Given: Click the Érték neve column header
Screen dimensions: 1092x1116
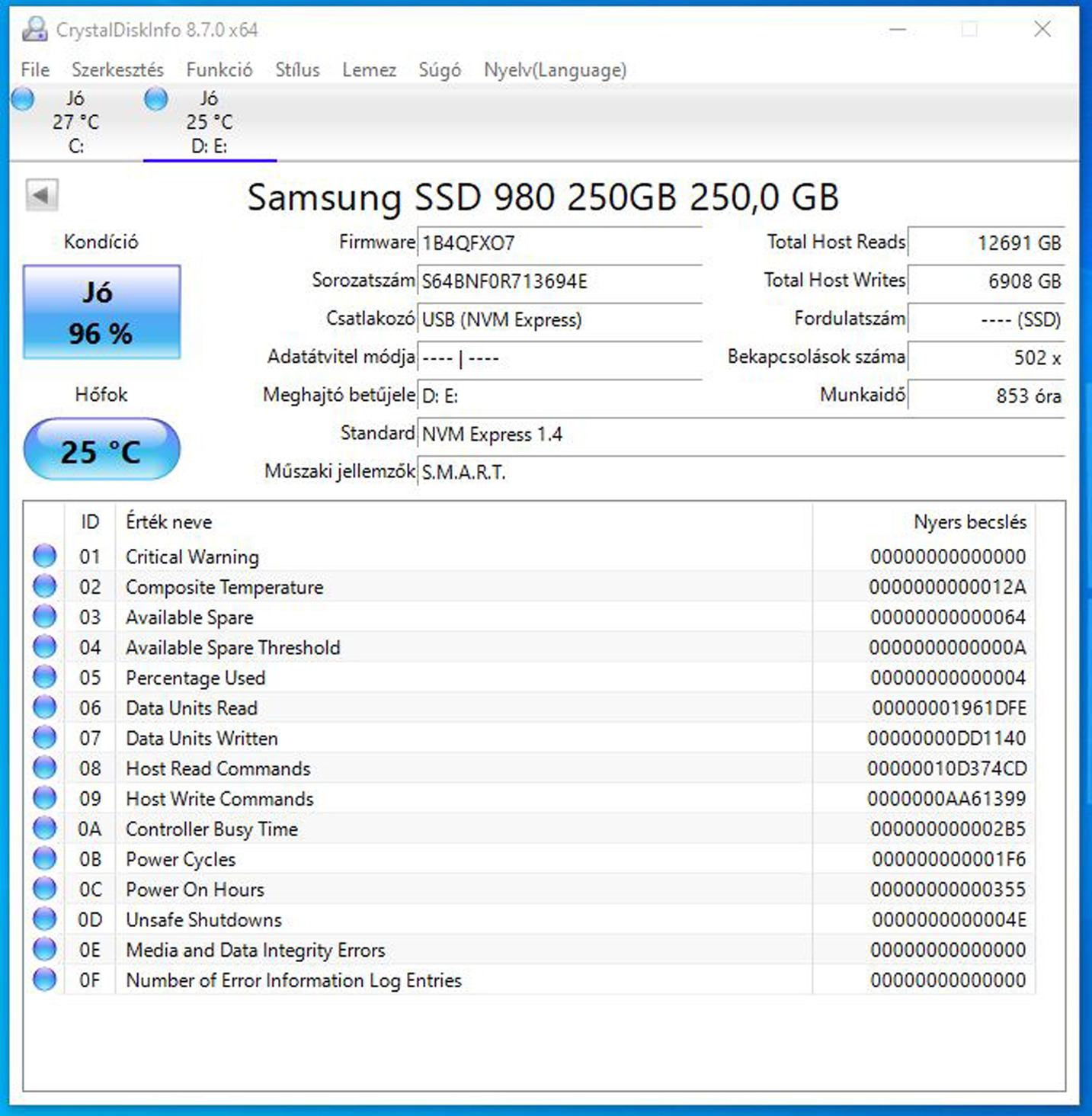Looking at the screenshot, I should (463, 522).
